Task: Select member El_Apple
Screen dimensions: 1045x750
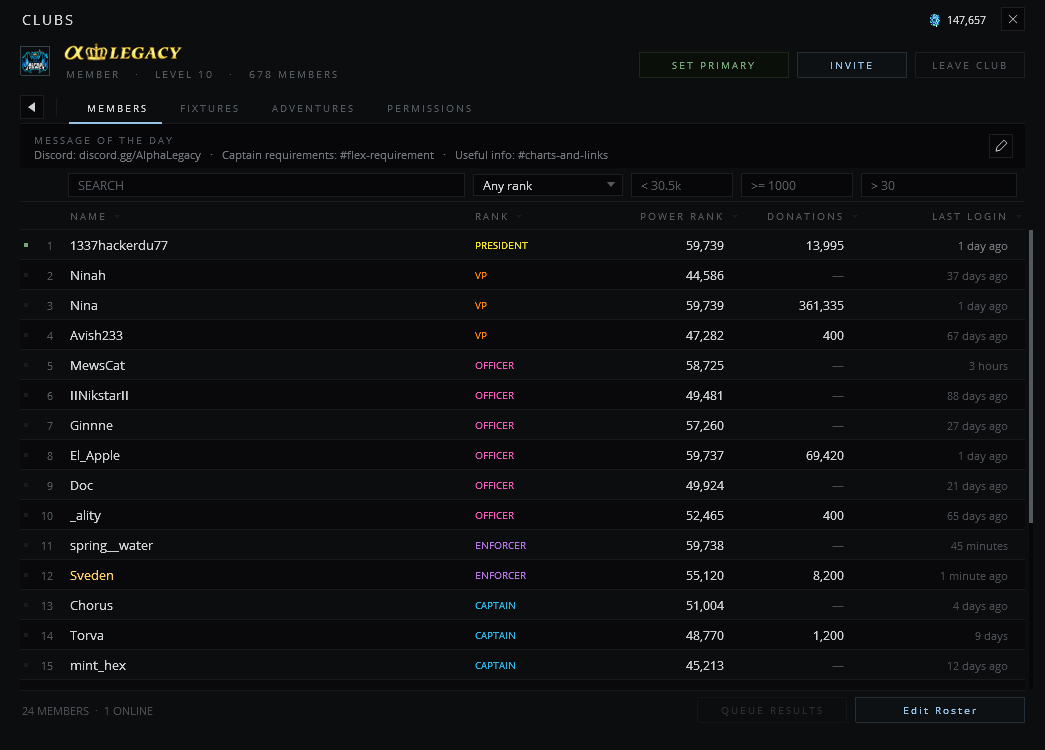Action: point(522,455)
